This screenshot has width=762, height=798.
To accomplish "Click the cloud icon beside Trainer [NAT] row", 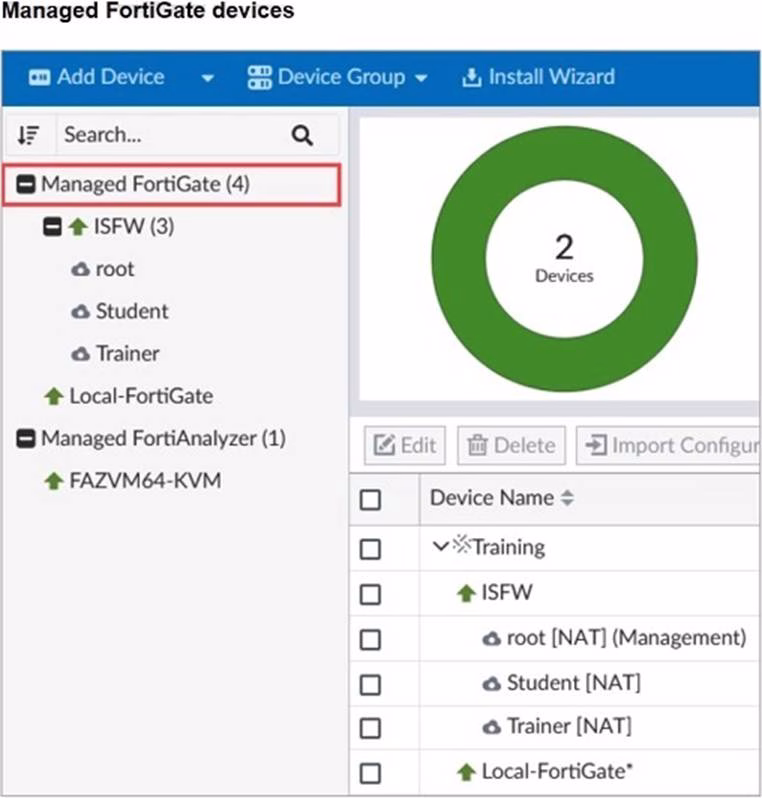I will click(x=491, y=727).
